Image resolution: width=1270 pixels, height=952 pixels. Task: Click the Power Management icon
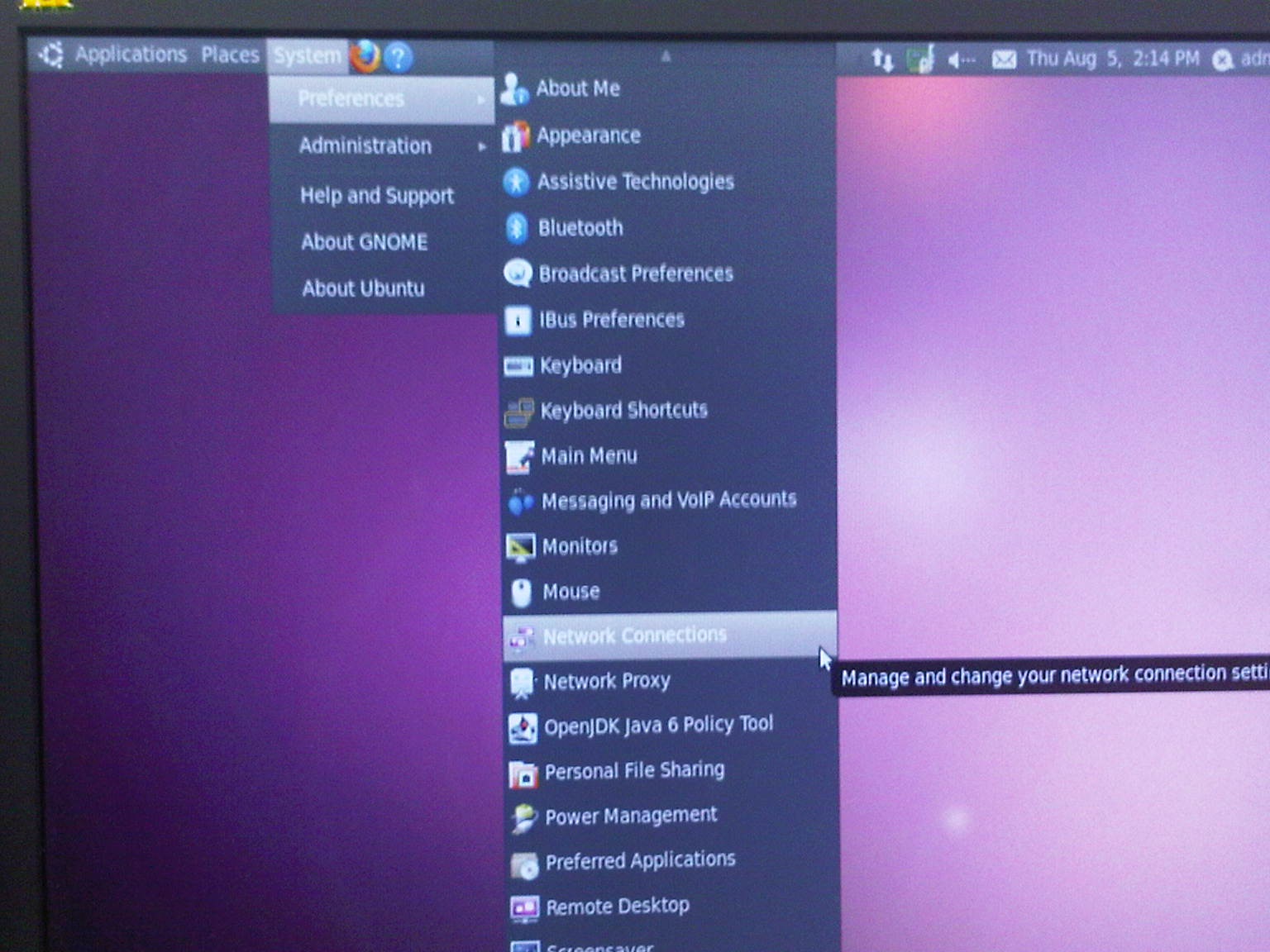pyautogui.click(x=524, y=818)
